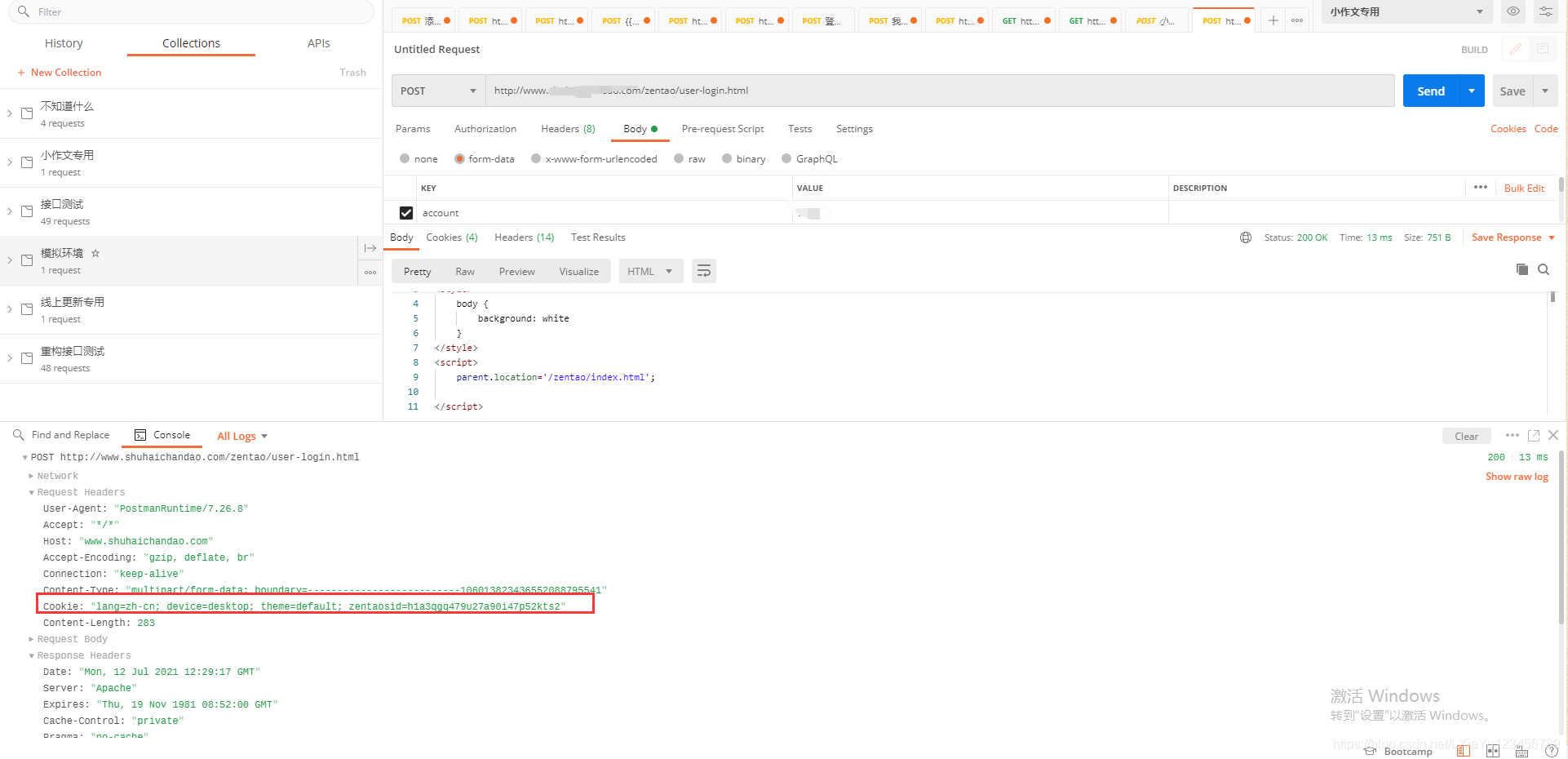The width and height of the screenshot is (1568, 759).
Task: Open keyboard shortcuts icon in status bar
Action: [x=1521, y=752]
